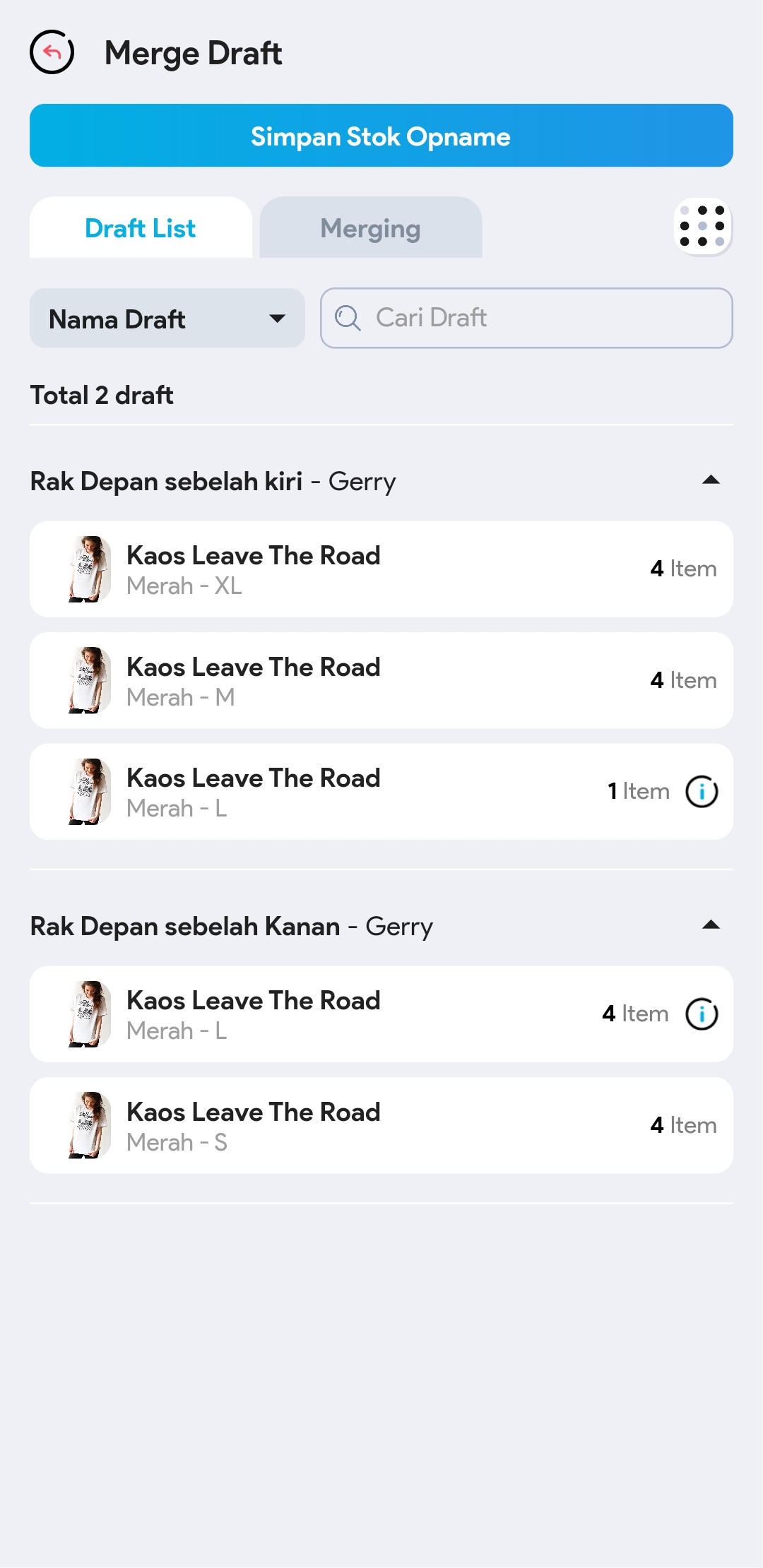Image resolution: width=763 pixels, height=1568 pixels.
Task: Click the search magnifier icon
Action: [348, 318]
